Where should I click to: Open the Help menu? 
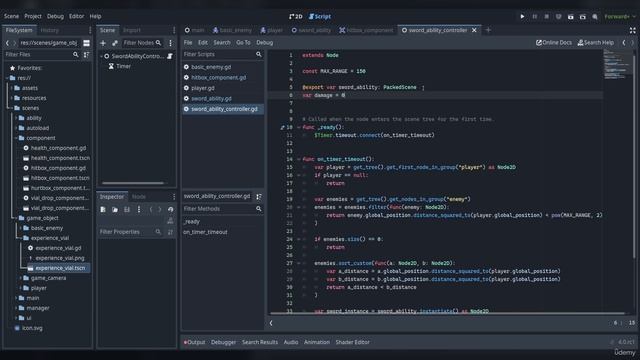click(95, 16)
